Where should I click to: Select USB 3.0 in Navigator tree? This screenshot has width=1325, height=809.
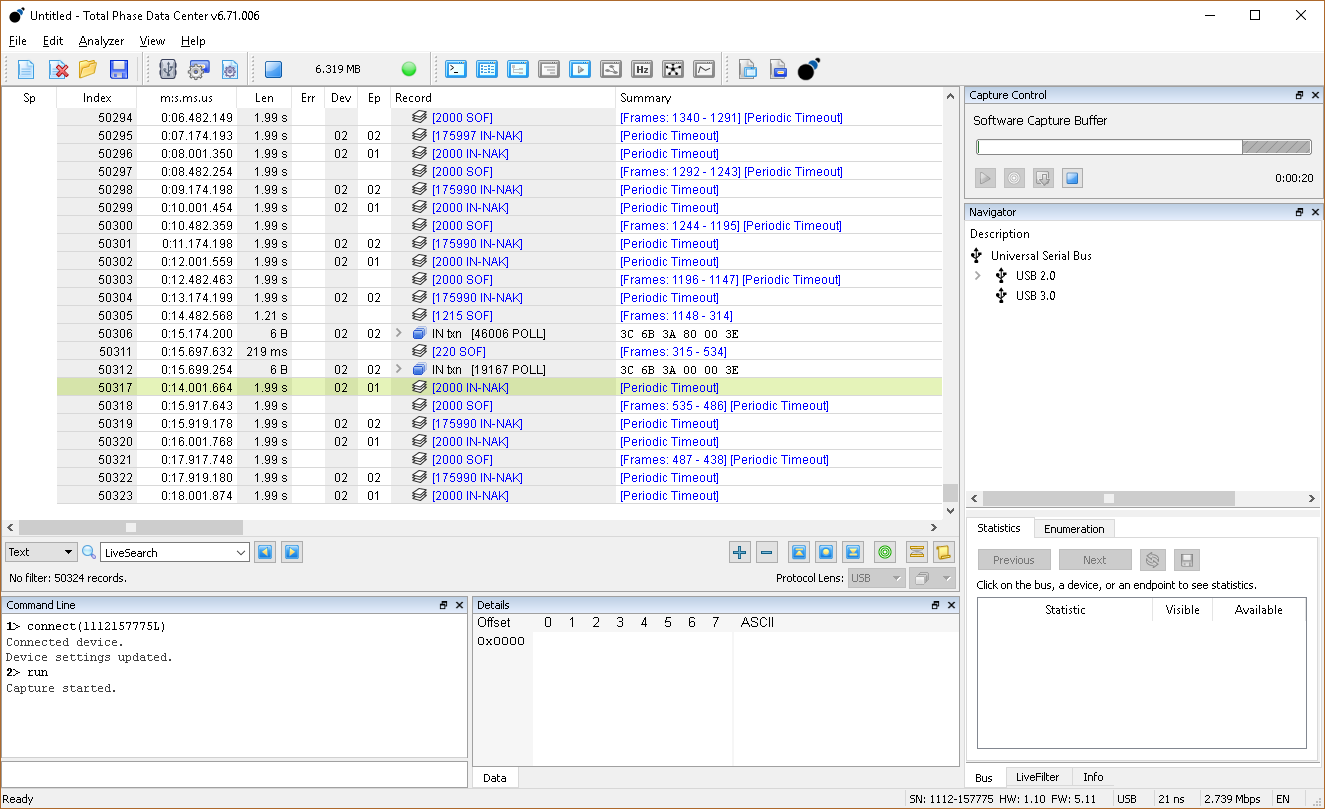(x=1035, y=296)
